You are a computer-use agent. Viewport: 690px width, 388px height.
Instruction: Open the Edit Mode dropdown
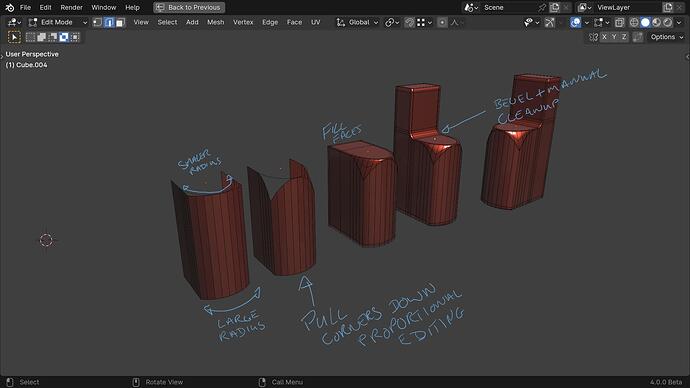pyautogui.click(x=58, y=22)
